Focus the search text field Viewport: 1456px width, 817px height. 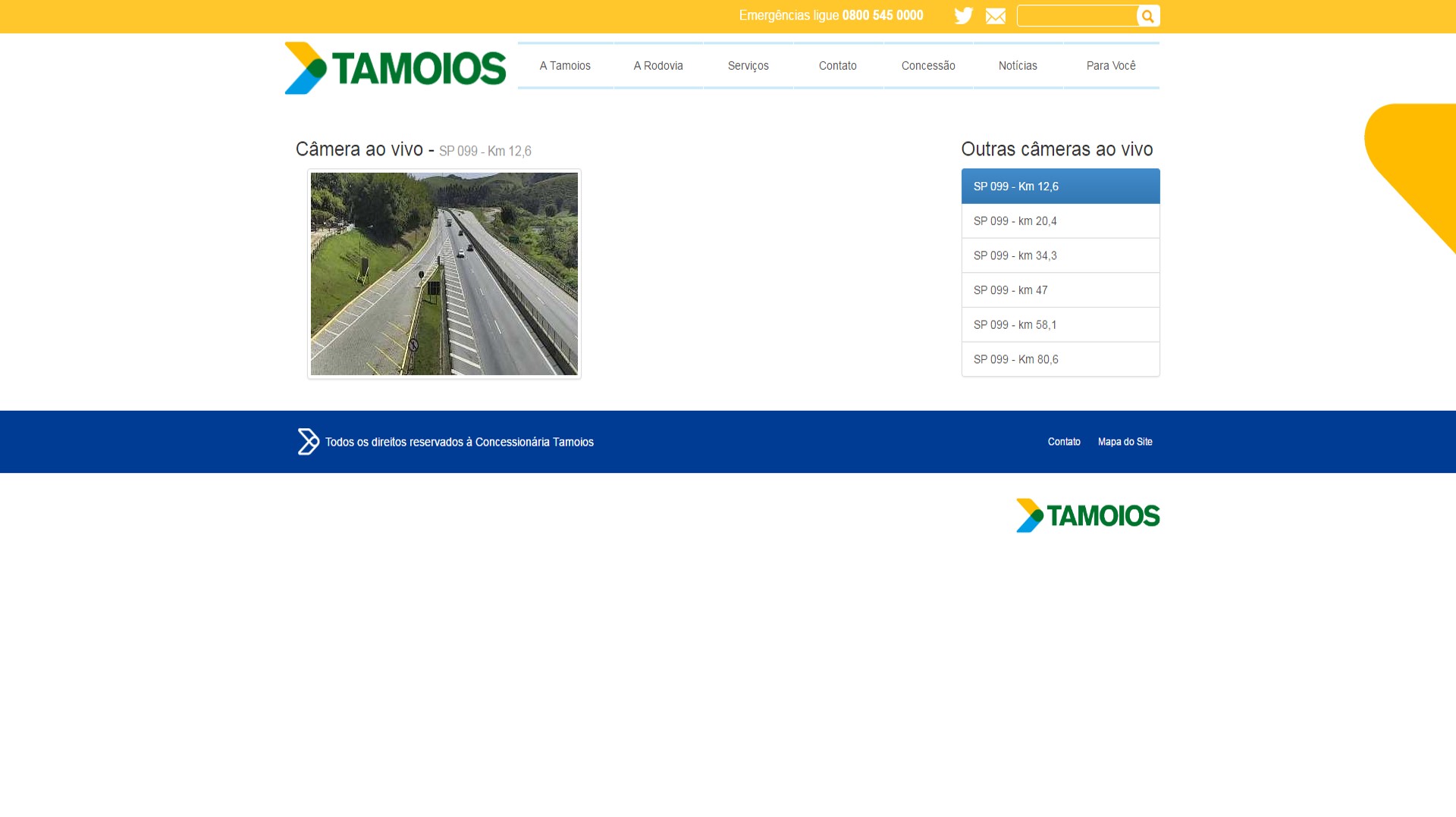(x=1077, y=16)
